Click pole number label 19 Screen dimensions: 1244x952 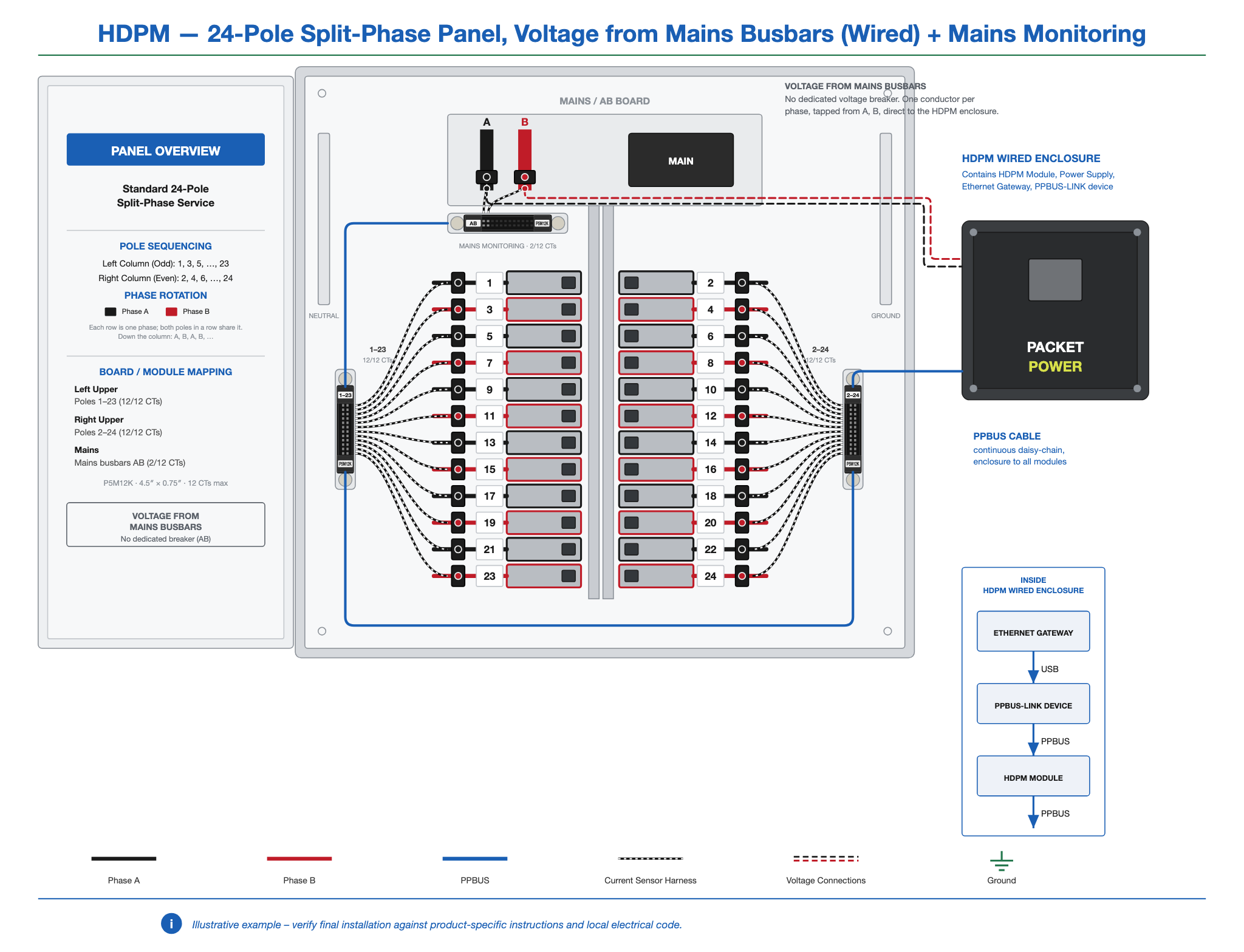(490, 523)
